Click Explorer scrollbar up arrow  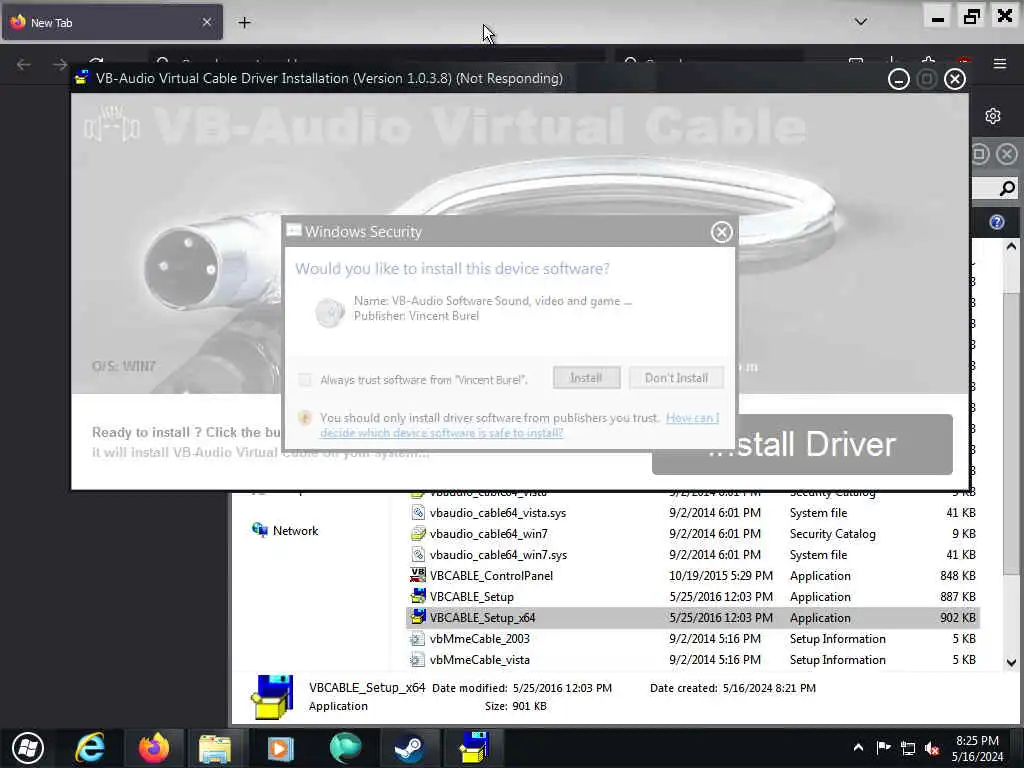[x=1011, y=246]
